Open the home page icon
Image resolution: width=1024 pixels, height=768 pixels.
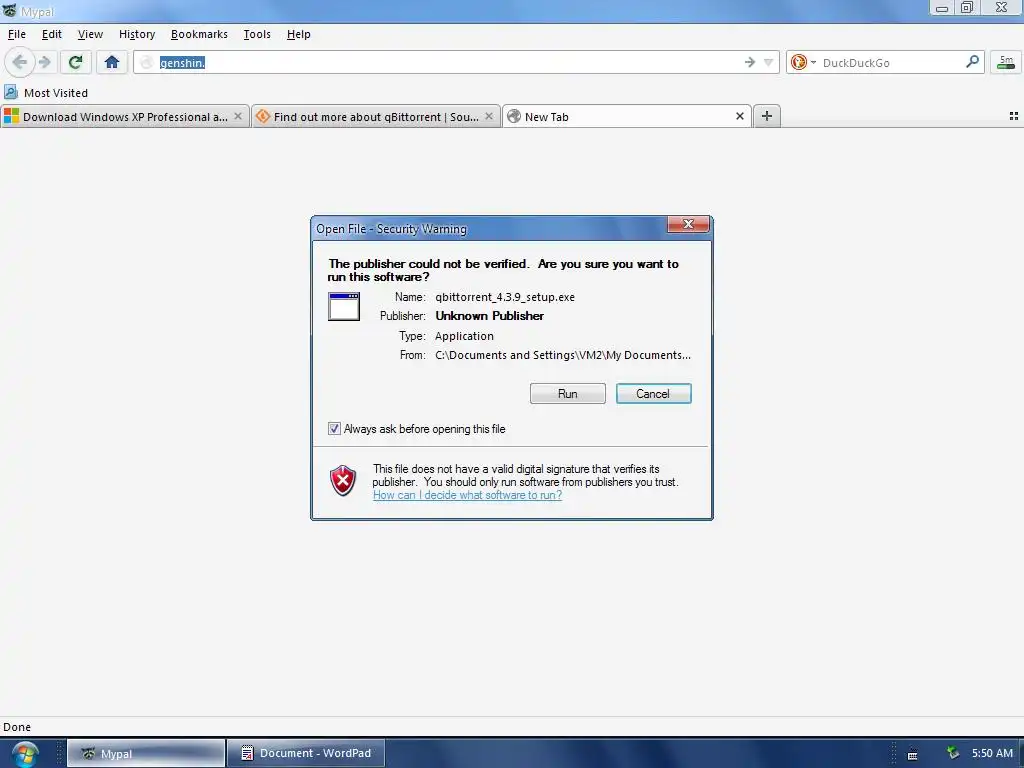112,62
